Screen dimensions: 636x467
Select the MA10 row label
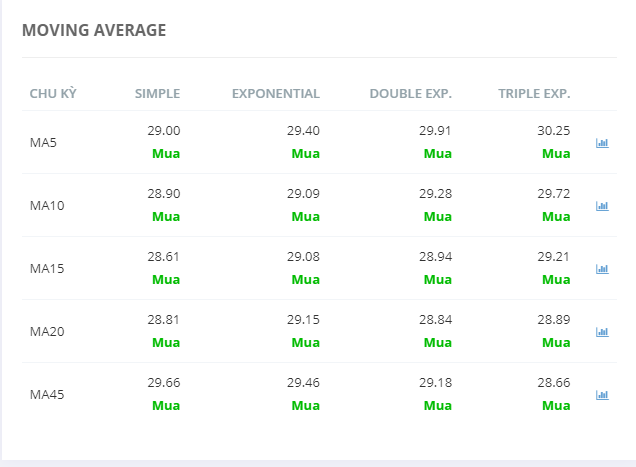pos(47,206)
